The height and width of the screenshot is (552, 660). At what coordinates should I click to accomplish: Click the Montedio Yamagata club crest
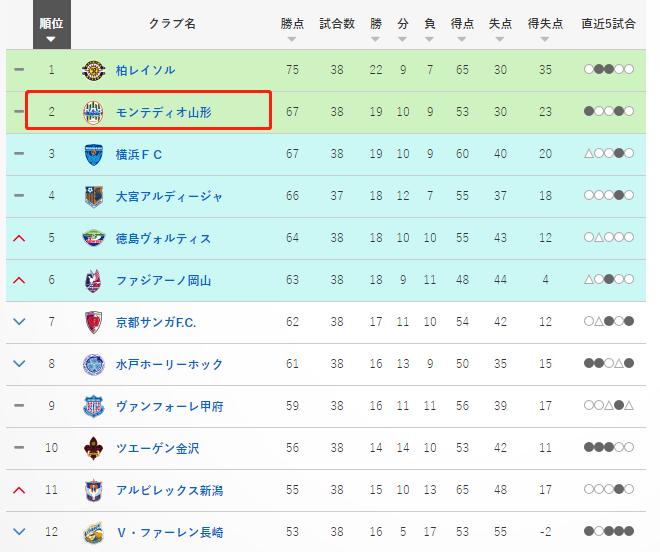[93, 112]
